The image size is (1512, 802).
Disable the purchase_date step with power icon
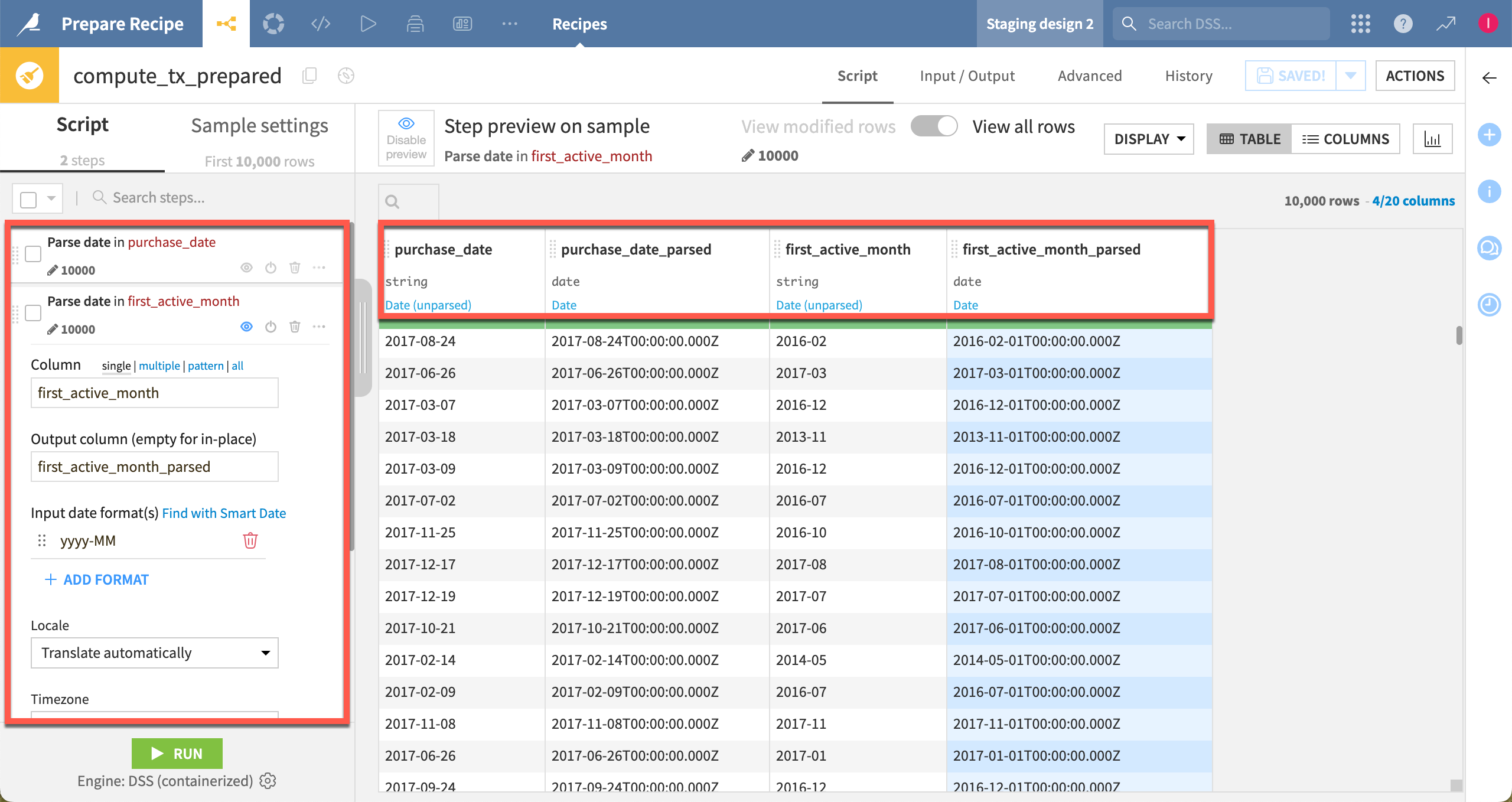271,268
